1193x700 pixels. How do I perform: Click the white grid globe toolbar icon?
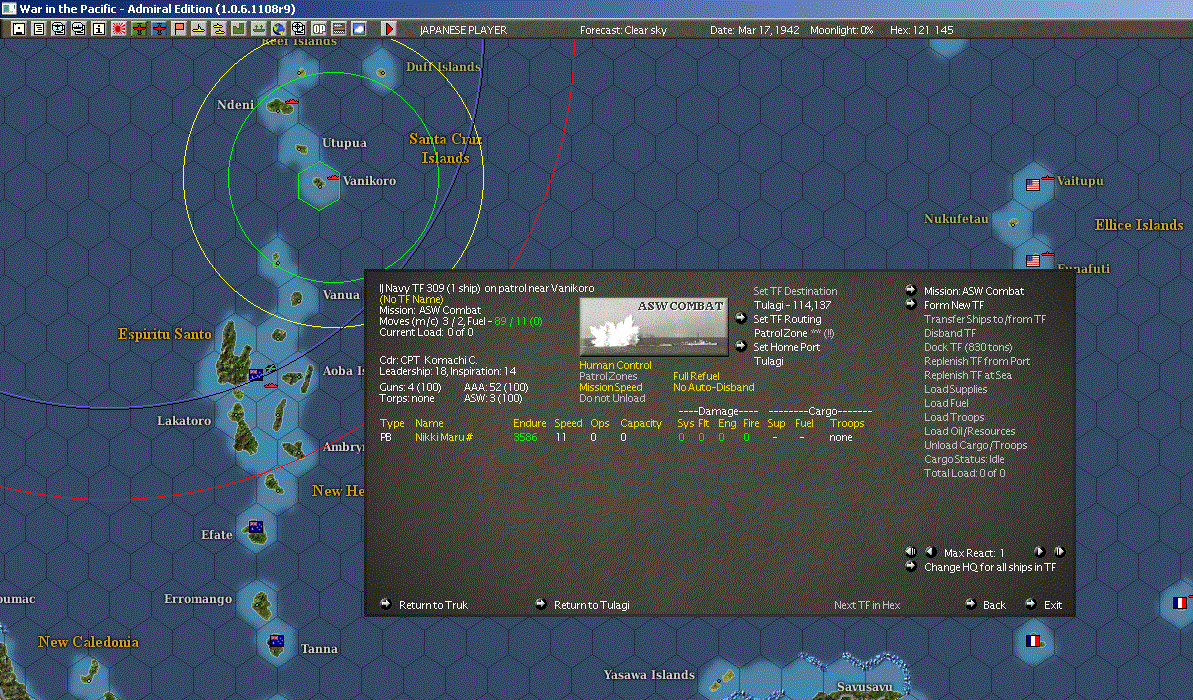299,29
